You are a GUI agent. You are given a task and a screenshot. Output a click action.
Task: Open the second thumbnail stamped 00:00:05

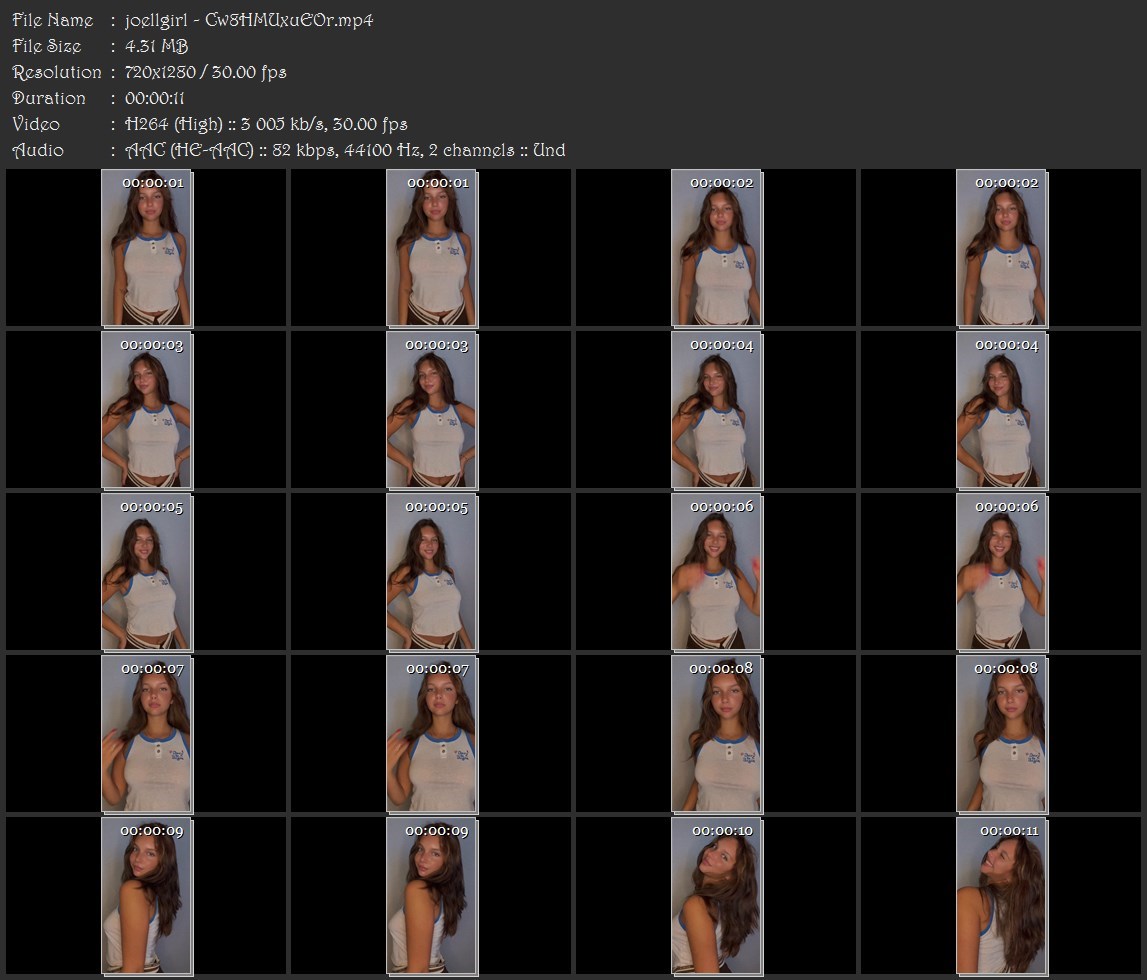(x=432, y=572)
